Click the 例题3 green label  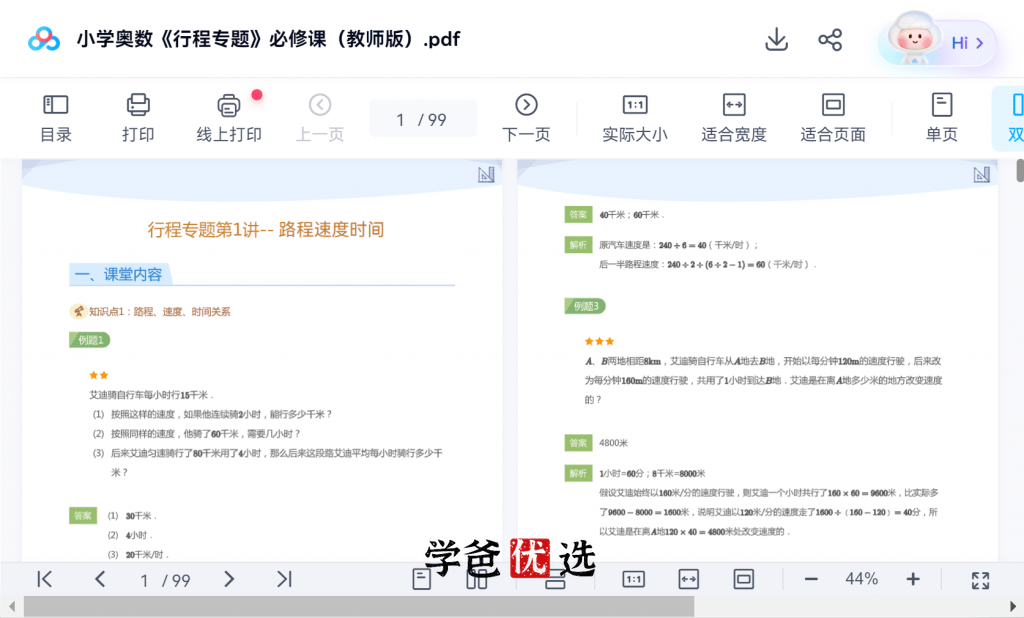(x=585, y=306)
